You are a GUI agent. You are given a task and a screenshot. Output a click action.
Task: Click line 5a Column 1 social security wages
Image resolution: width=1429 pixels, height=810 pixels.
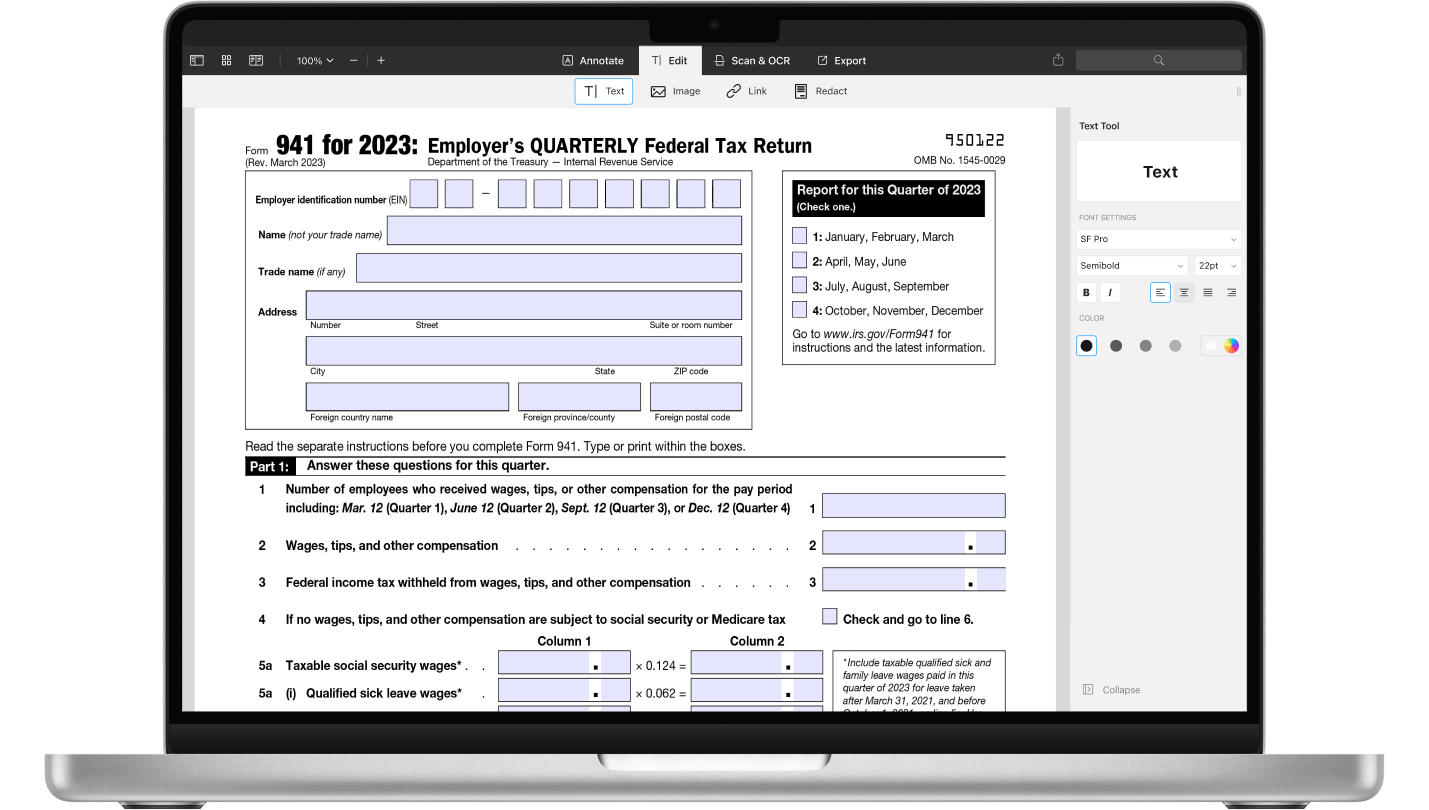pyautogui.click(x=564, y=662)
